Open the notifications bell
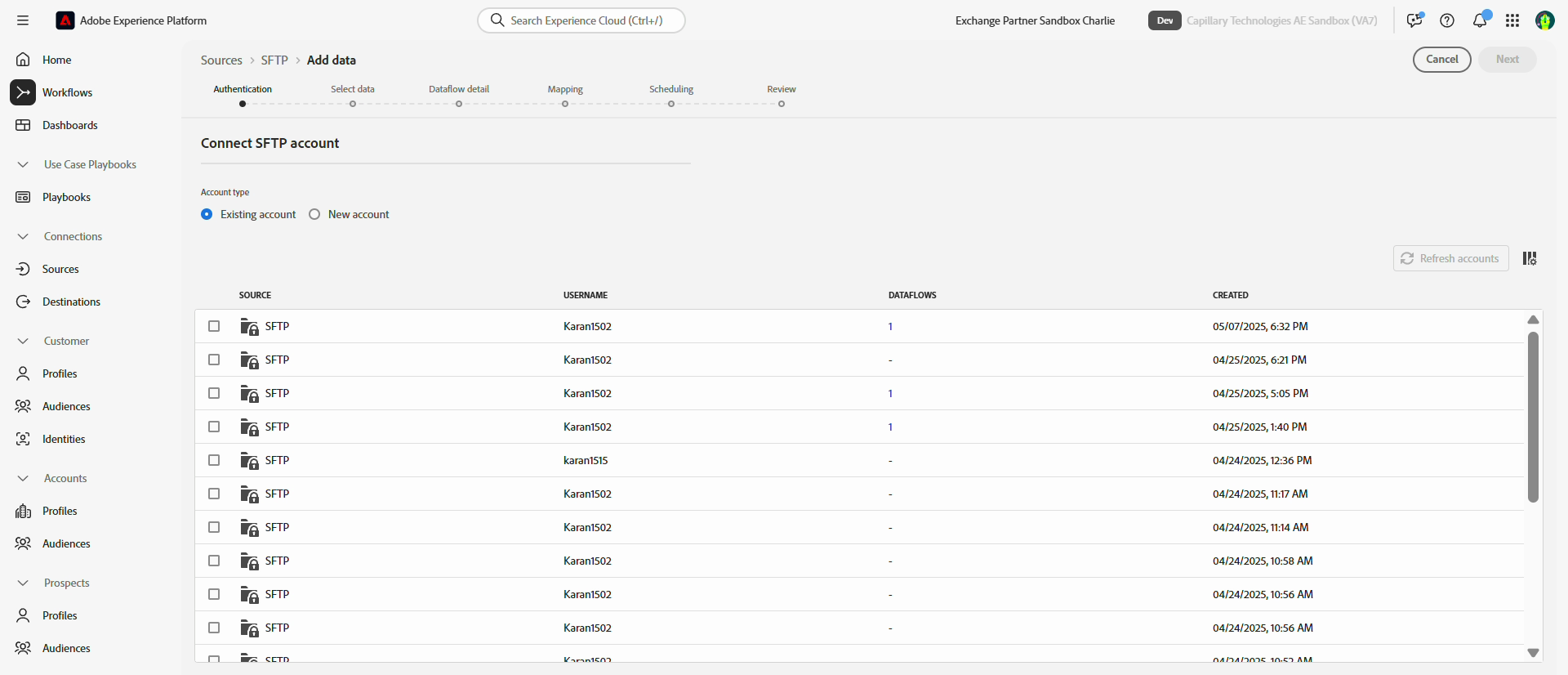The image size is (1568, 675). (x=1480, y=20)
